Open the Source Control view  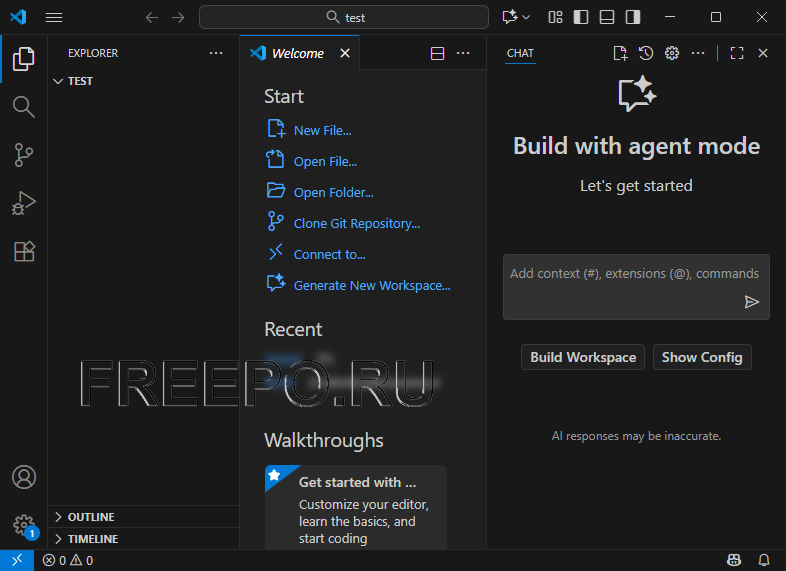(24, 155)
